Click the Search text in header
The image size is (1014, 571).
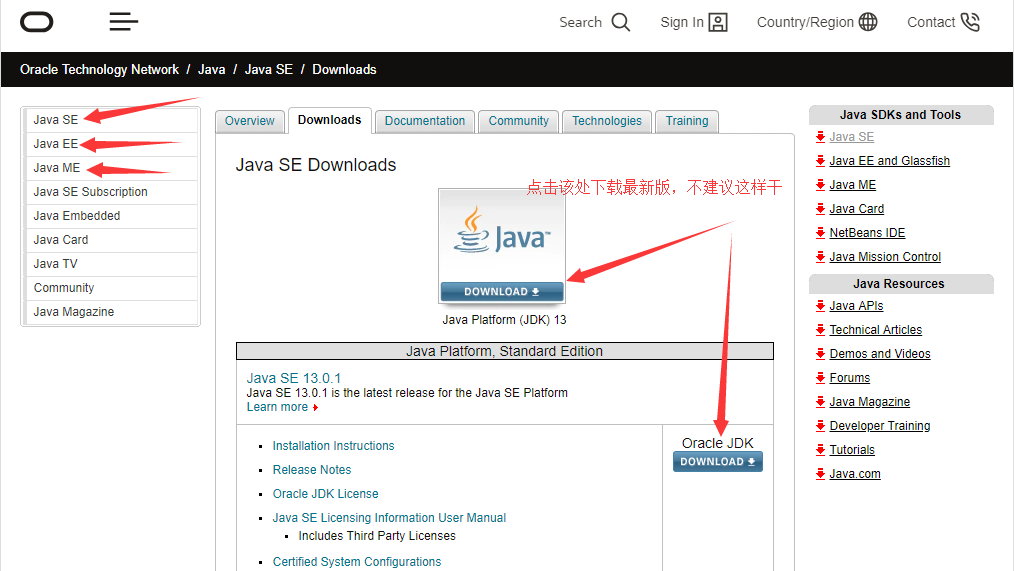pyautogui.click(x=580, y=22)
